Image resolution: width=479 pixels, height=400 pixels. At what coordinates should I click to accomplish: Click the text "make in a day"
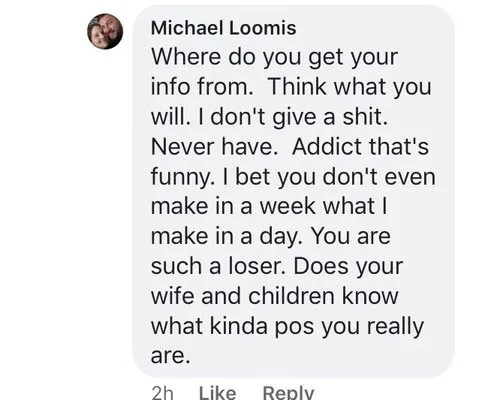pyautogui.click(x=223, y=237)
